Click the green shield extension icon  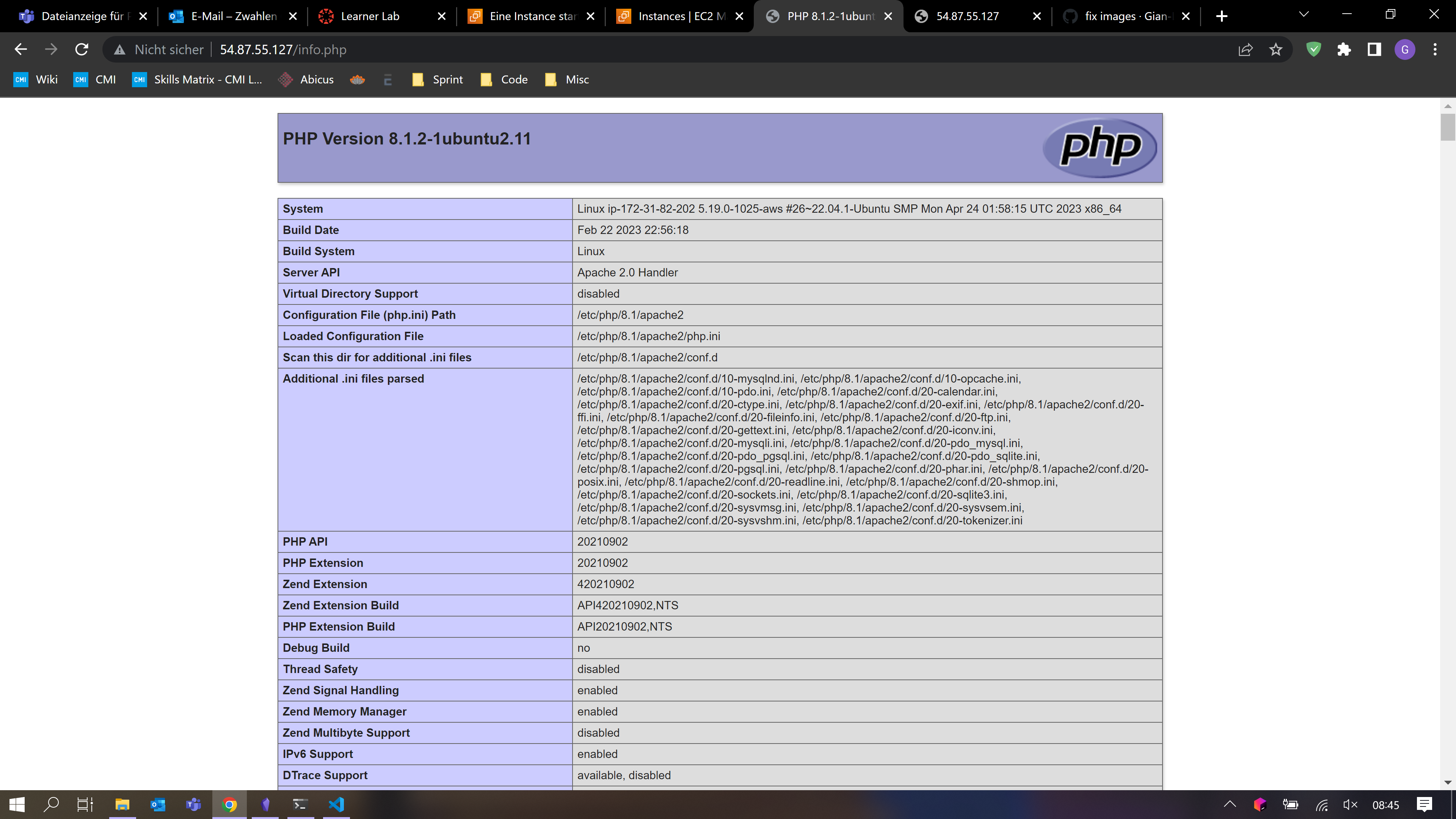pos(1313,50)
